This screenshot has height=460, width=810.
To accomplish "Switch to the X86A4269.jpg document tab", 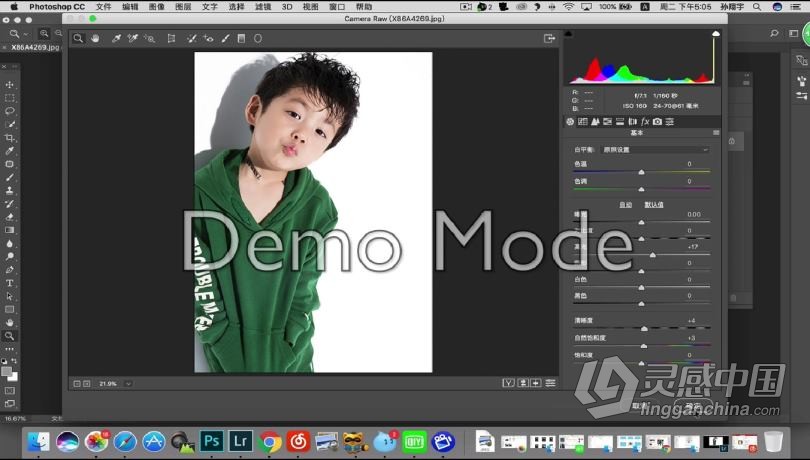I will [x=34, y=47].
